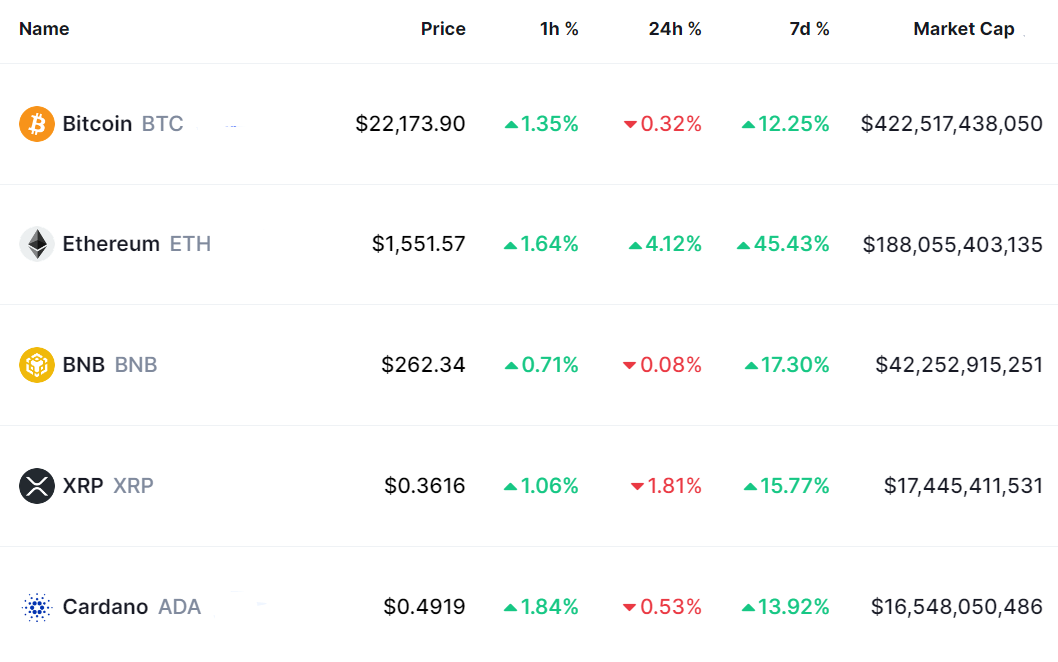Screen dimensions: 1058x662
Task: Click the Cardano dotted logo icon
Action: (x=37, y=607)
